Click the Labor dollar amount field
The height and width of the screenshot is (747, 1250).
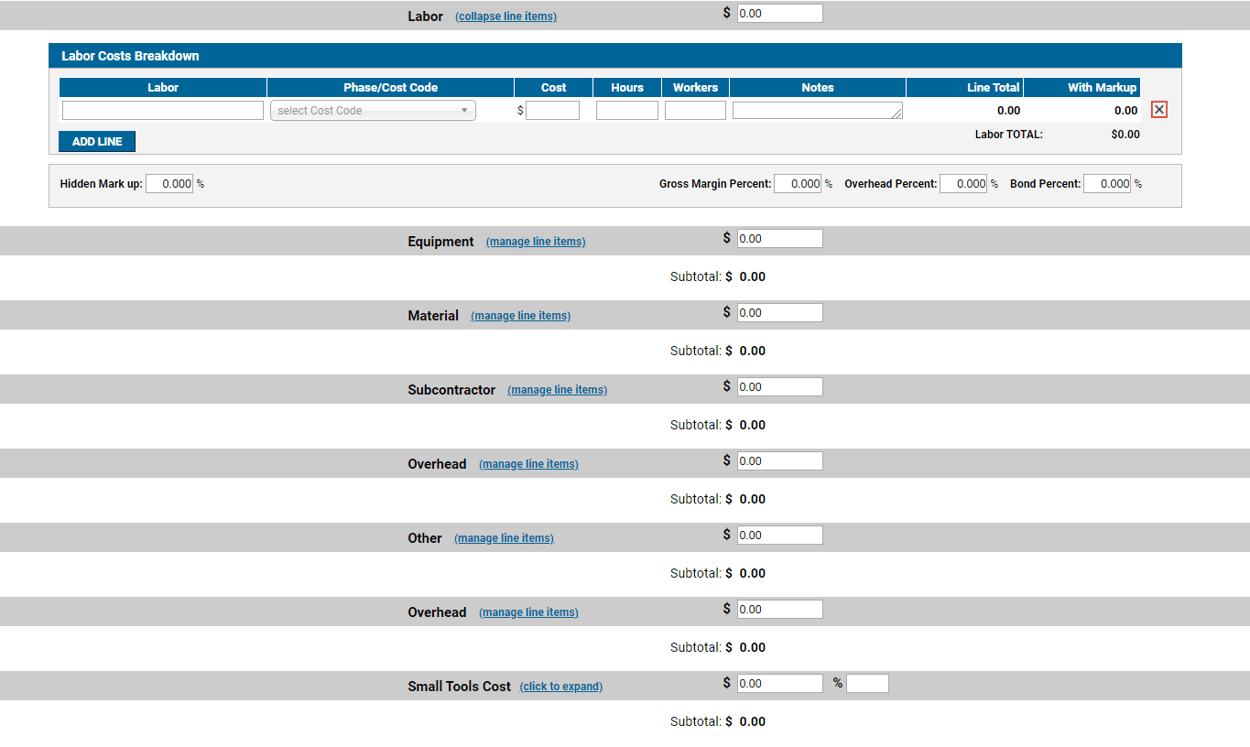pos(780,14)
